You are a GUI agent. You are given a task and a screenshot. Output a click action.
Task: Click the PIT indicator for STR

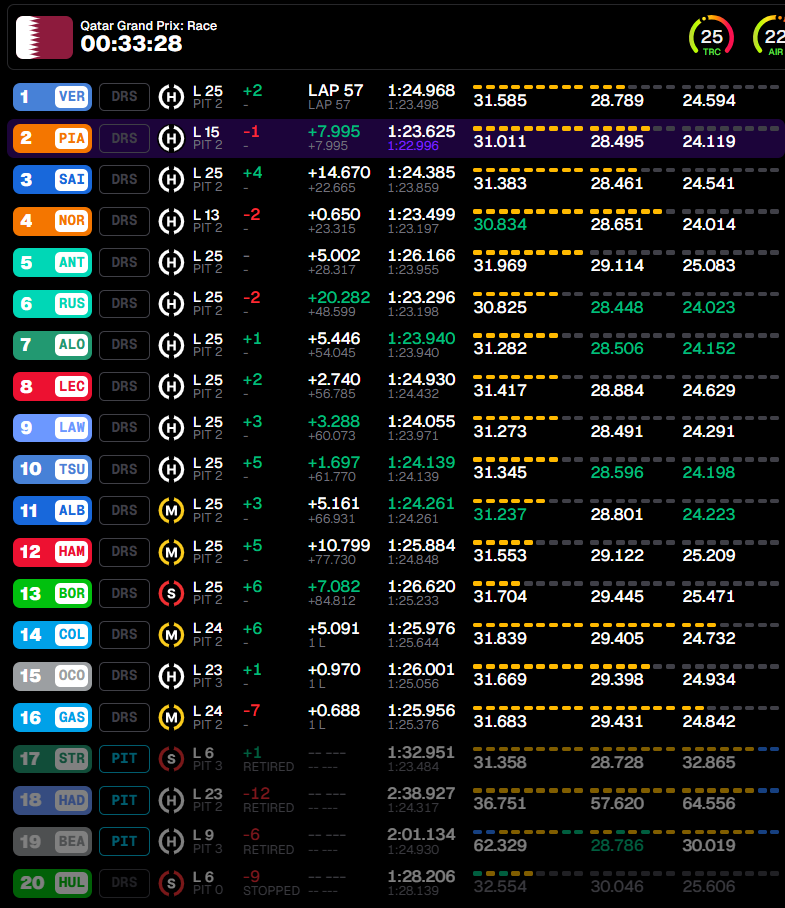point(124,759)
